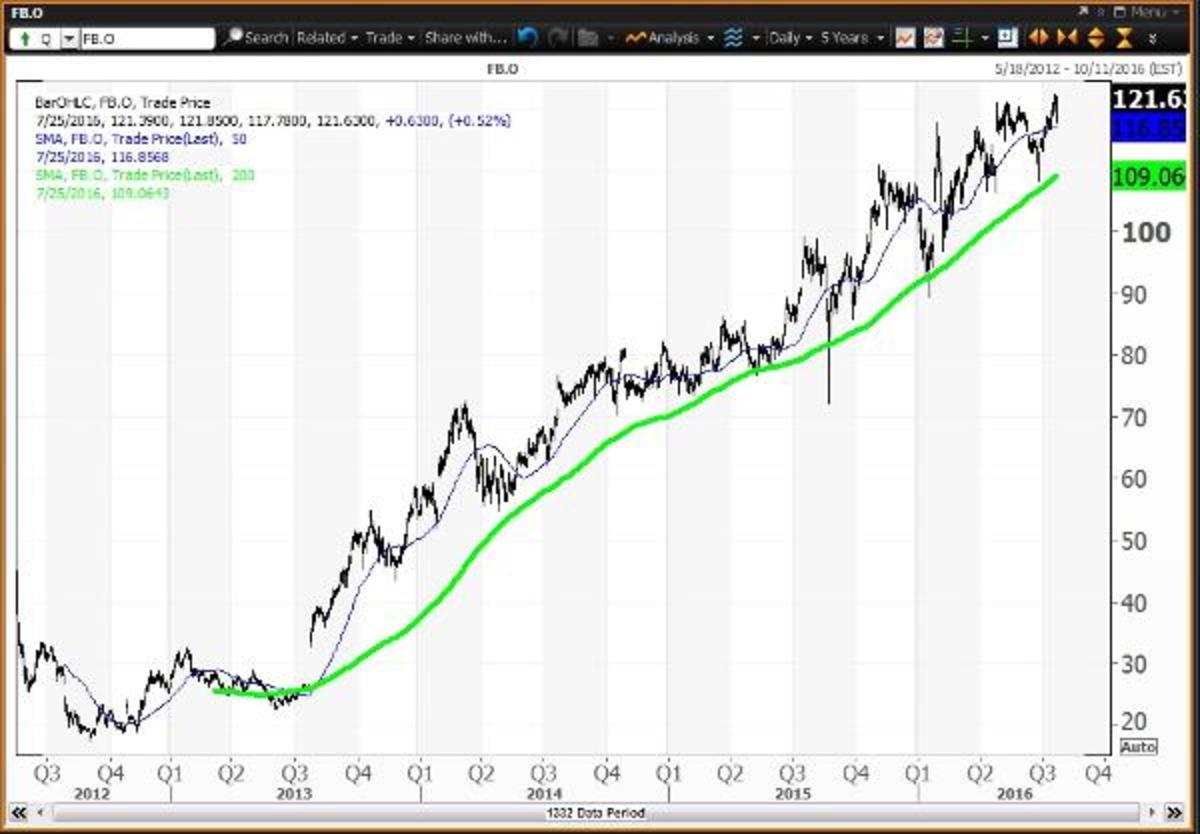
Task: Compress chart vertically with hourglass icon
Action: pyautogui.click(x=1124, y=38)
